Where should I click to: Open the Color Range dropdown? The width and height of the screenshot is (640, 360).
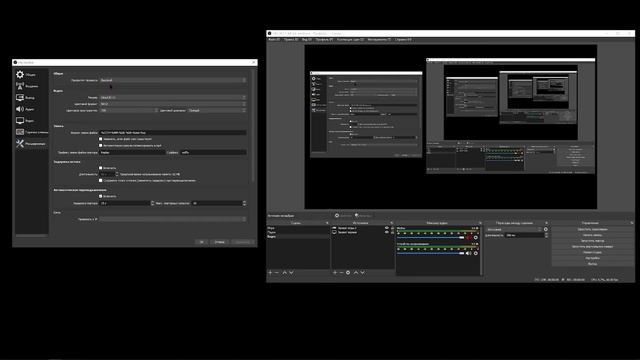coord(217,110)
